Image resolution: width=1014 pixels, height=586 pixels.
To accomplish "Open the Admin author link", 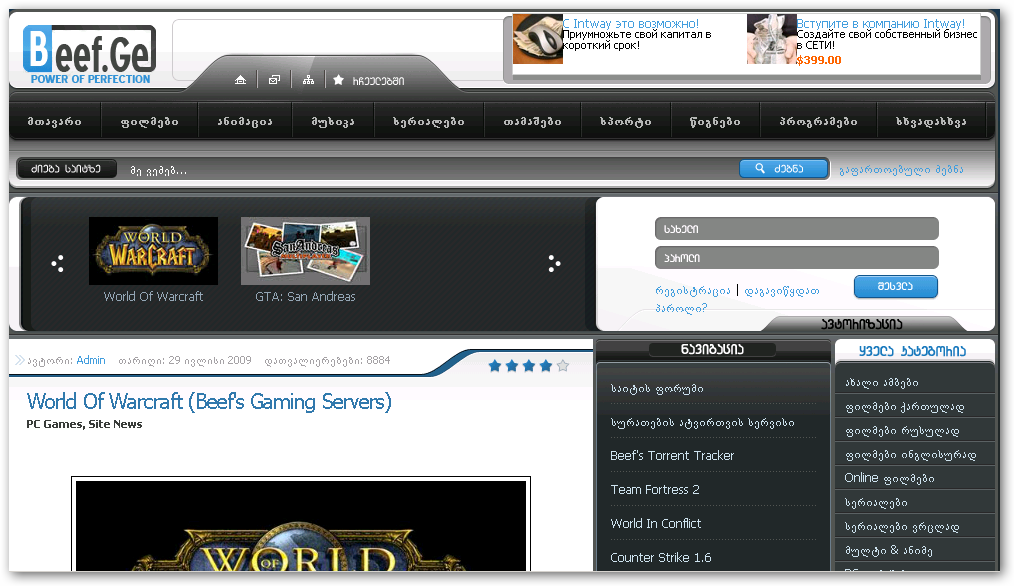I will tap(91, 360).
